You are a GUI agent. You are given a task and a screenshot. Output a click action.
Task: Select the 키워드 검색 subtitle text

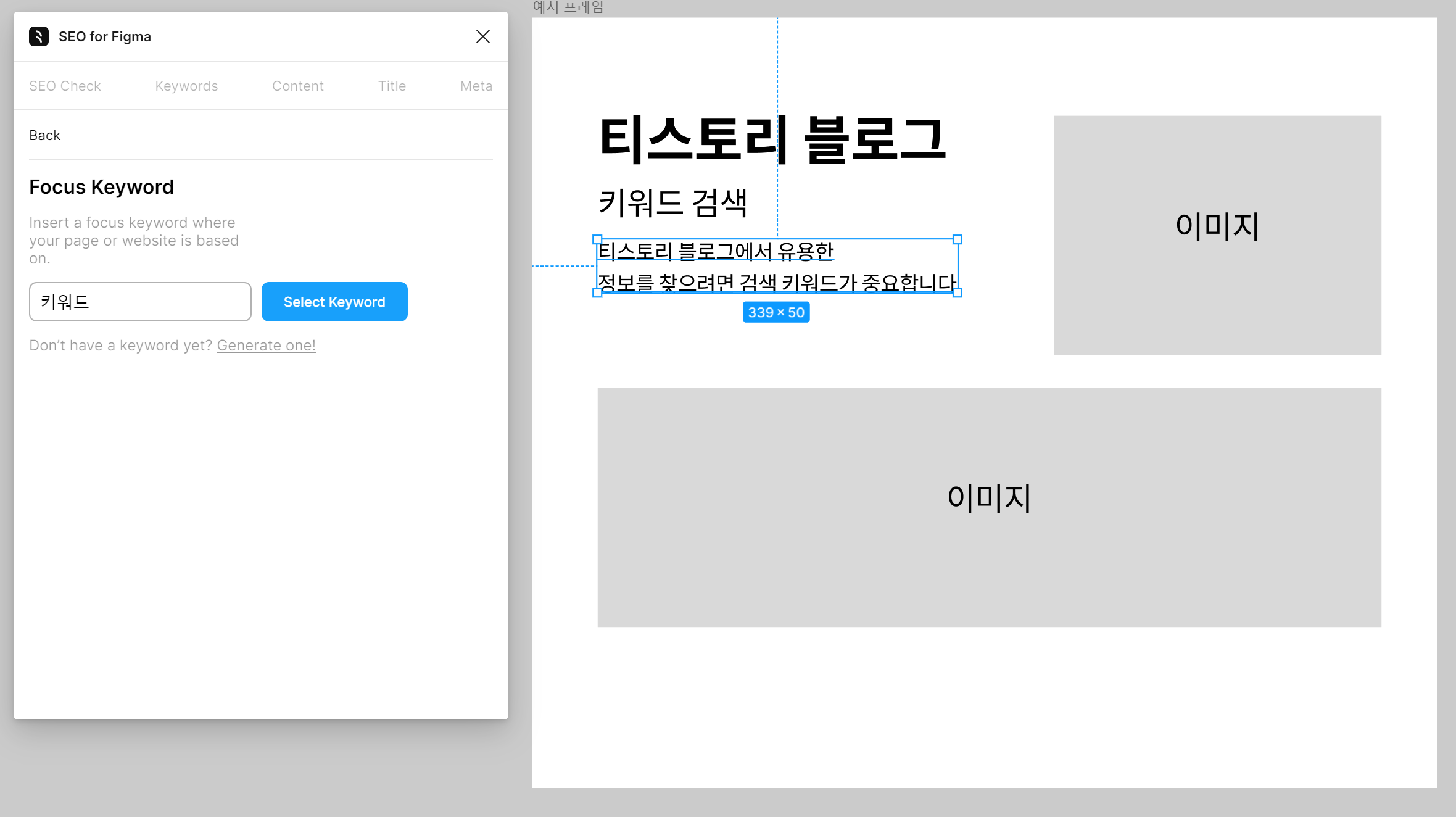pos(672,203)
